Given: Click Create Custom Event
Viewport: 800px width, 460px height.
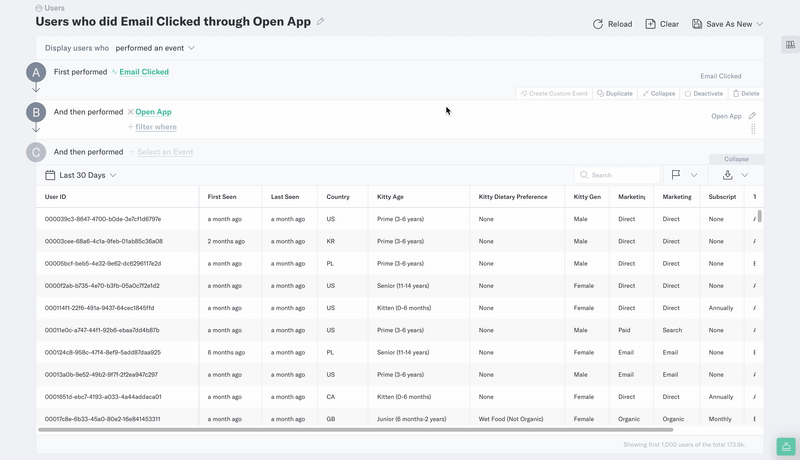Looking at the screenshot, I should click(x=554, y=93).
